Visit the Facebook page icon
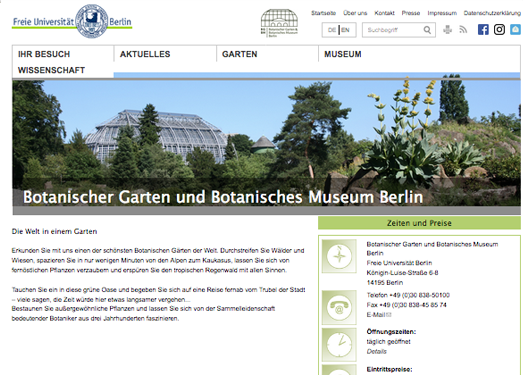This screenshot has width=523, height=375. pos(483,30)
